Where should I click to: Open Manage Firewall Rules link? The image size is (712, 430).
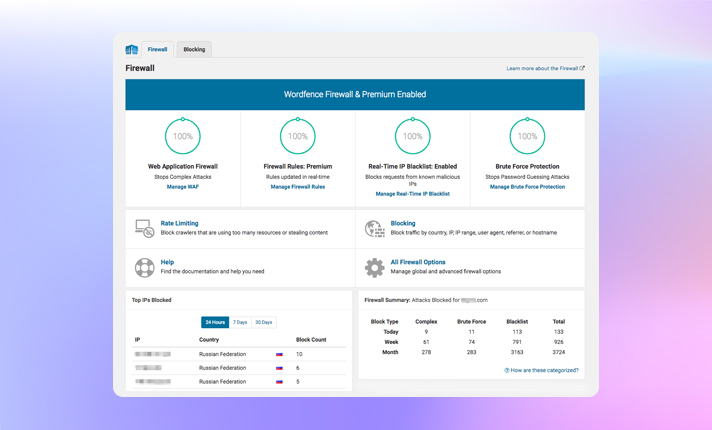pyautogui.click(x=298, y=187)
